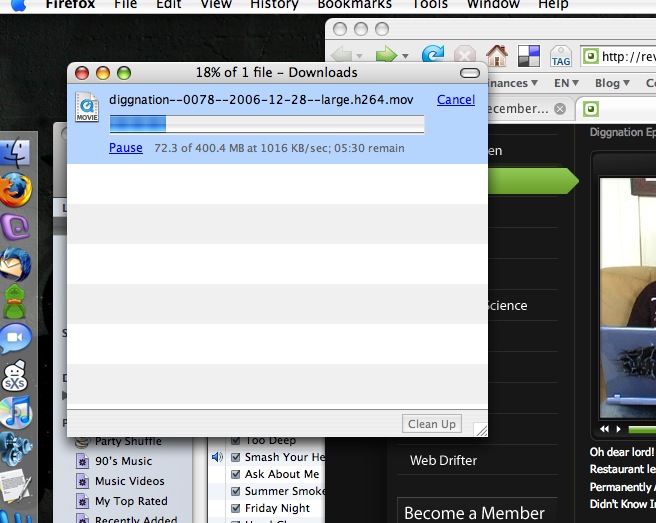Screen dimensions: 656x523
Task: Open the Forward history dropdown arrow
Action: pos(405,56)
